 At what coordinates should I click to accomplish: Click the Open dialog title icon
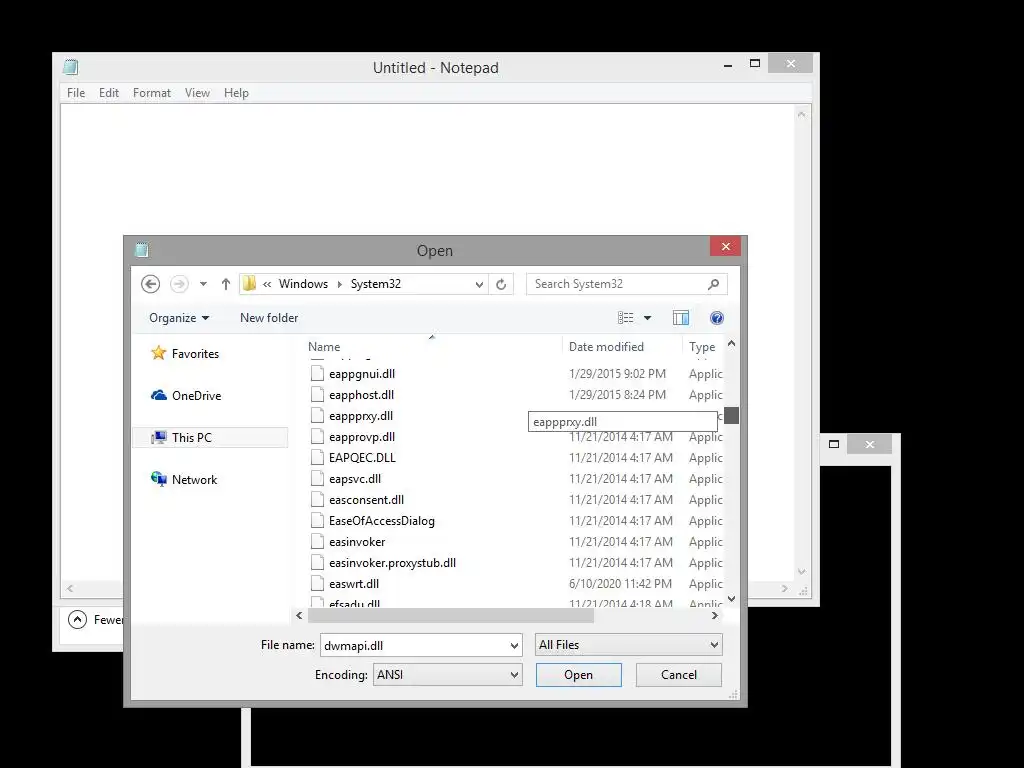tap(142, 250)
